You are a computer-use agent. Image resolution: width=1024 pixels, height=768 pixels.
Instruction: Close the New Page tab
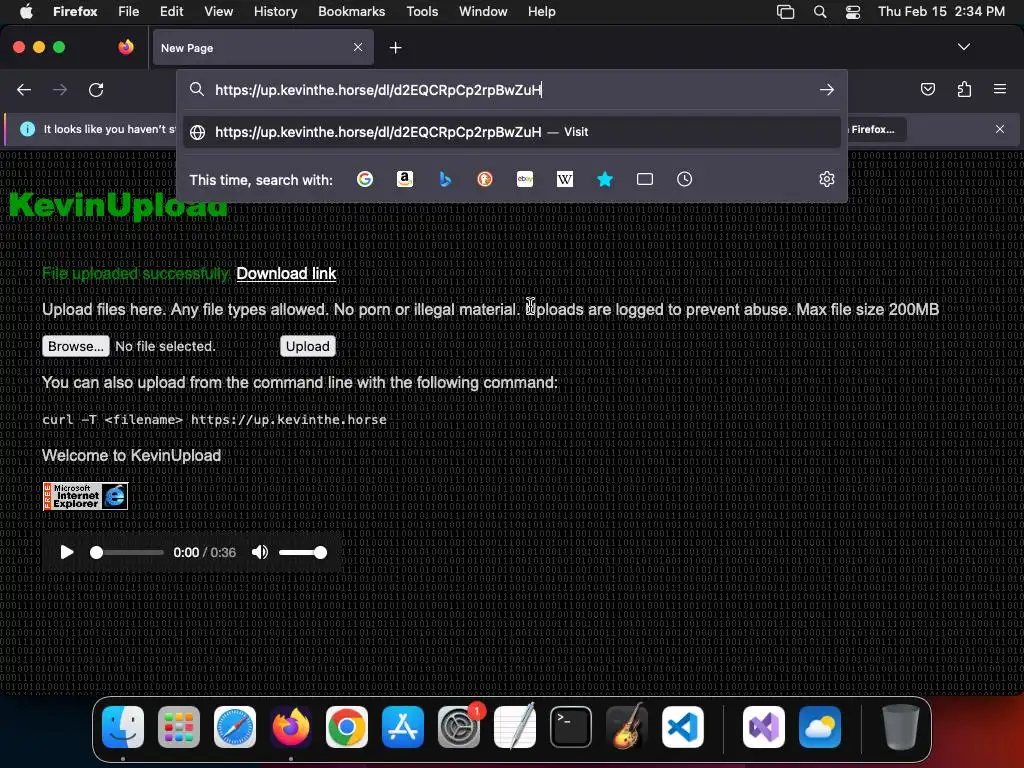(x=358, y=47)
